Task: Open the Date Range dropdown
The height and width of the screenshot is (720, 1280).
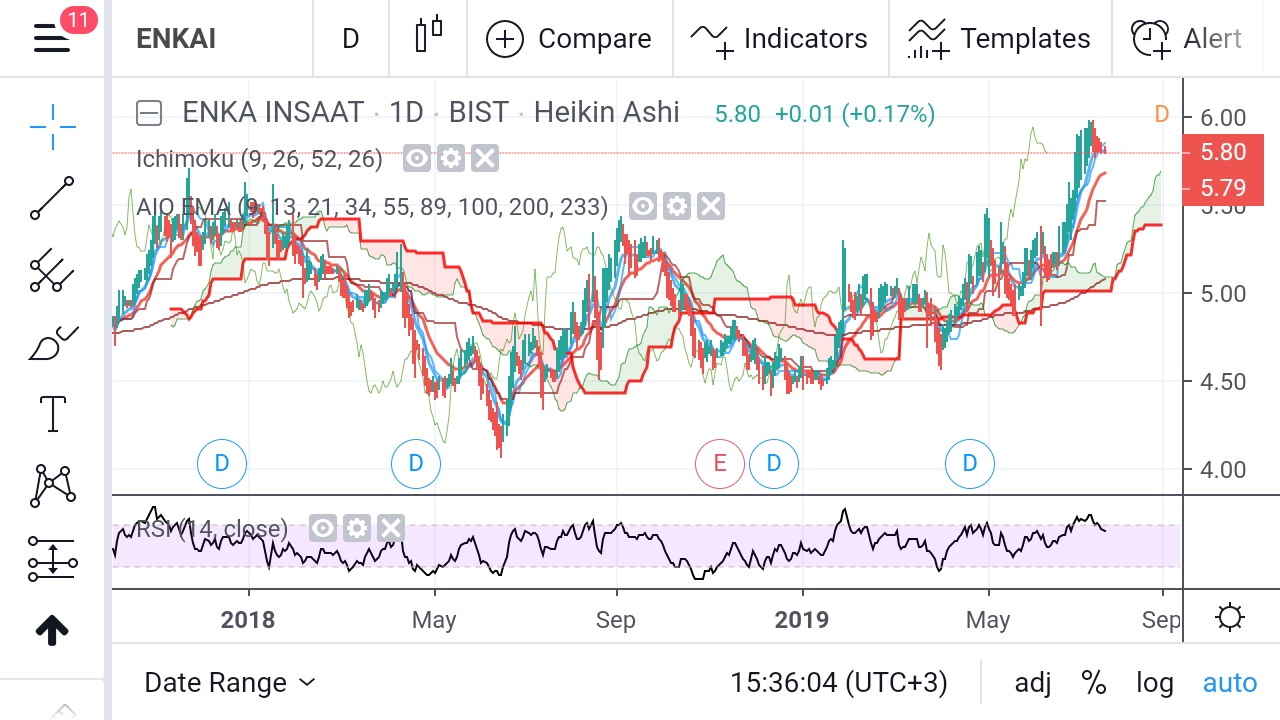Action: tap(230, 683)
